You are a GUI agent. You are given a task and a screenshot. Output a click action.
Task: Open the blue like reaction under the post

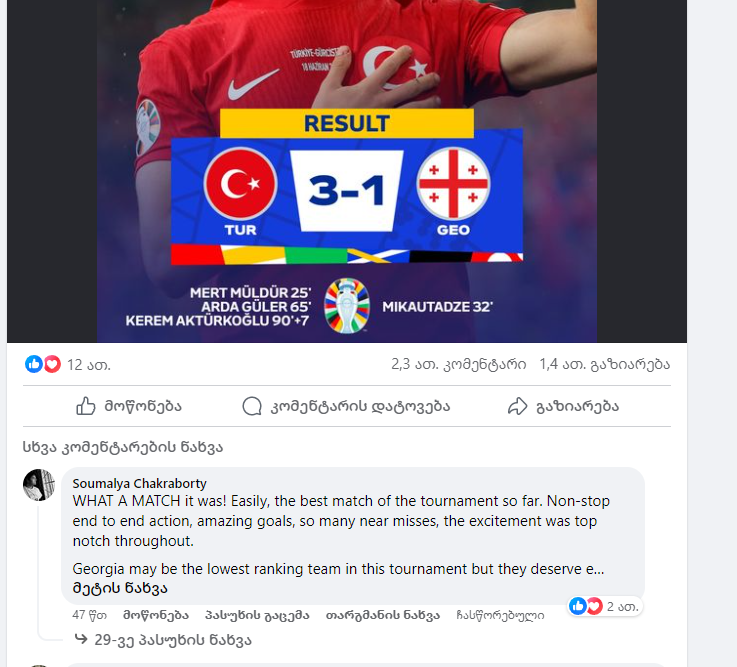(x=34, y=364)
